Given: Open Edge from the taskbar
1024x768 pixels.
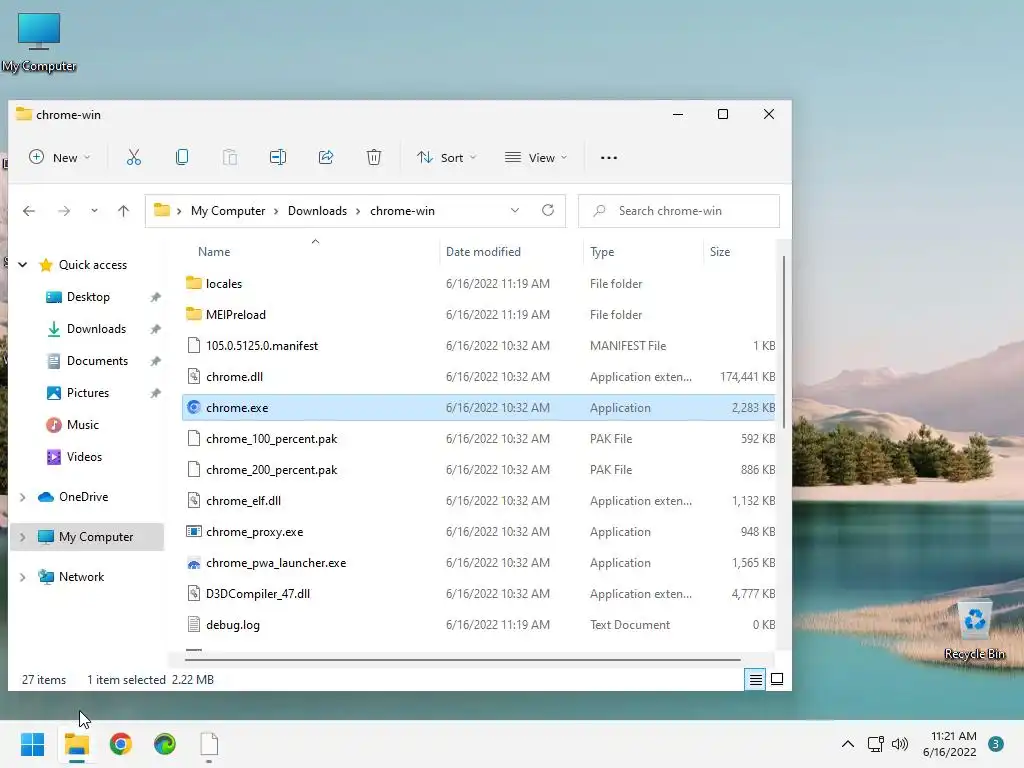Looking at the screenshot, I should (165, 744).
